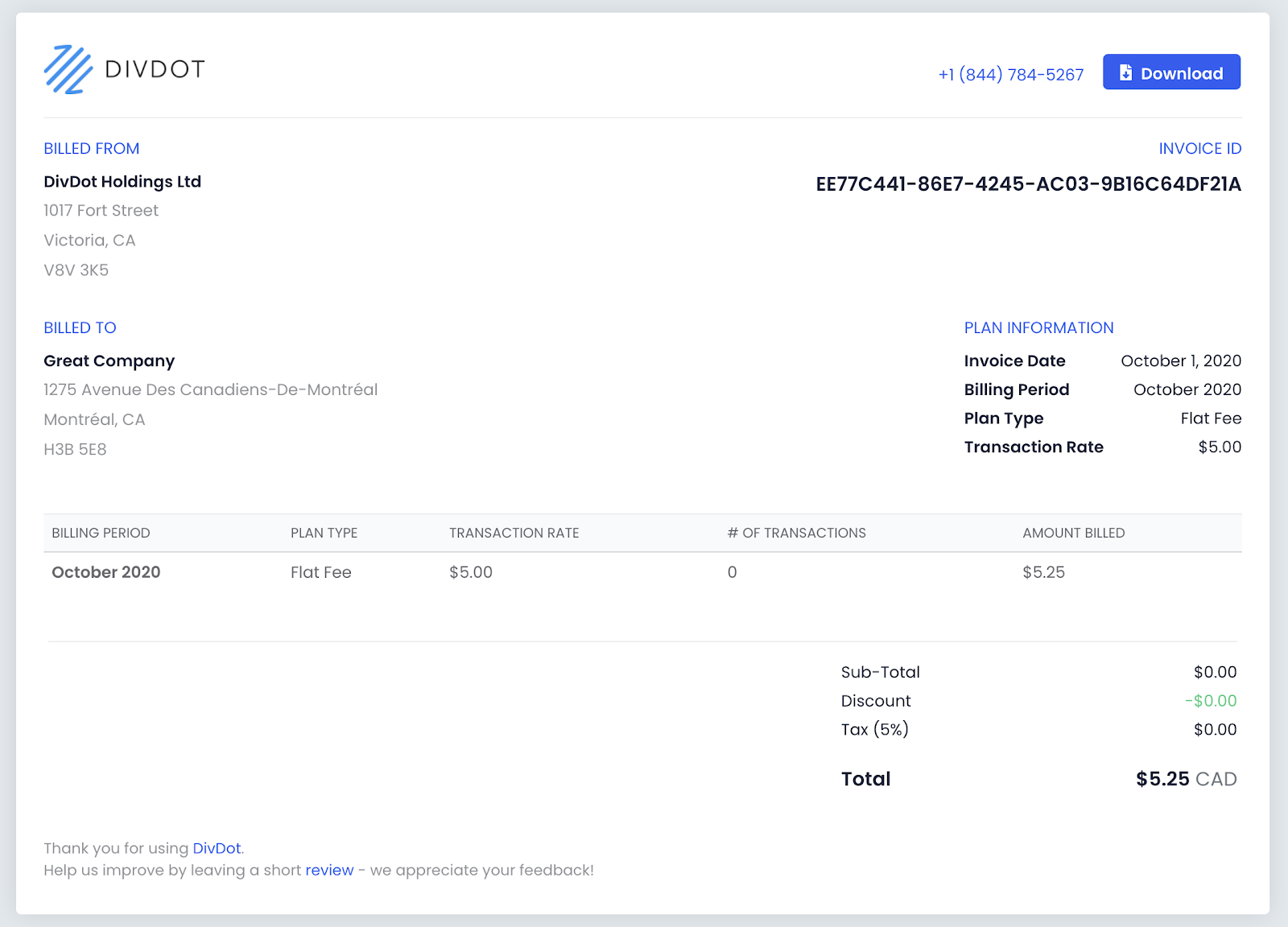Click the $5.25 amount billed cell
The width and height of the screenshot is (1288, 927).
click(x=1043, y=572)
